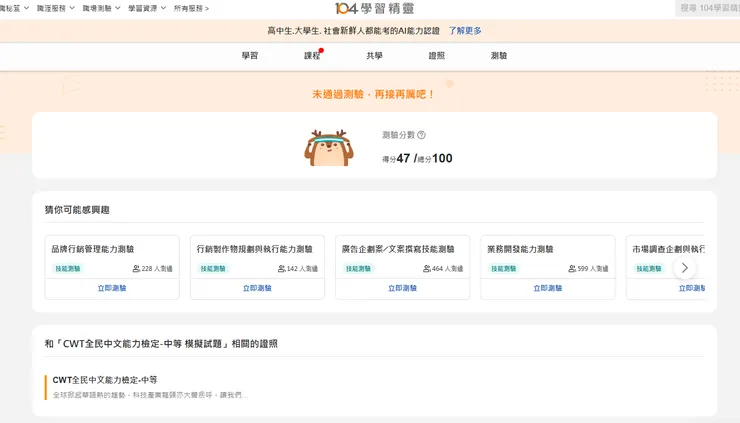740x423 pixels.
Task: Open the score help question-mark icon
Action: [421, 135]
